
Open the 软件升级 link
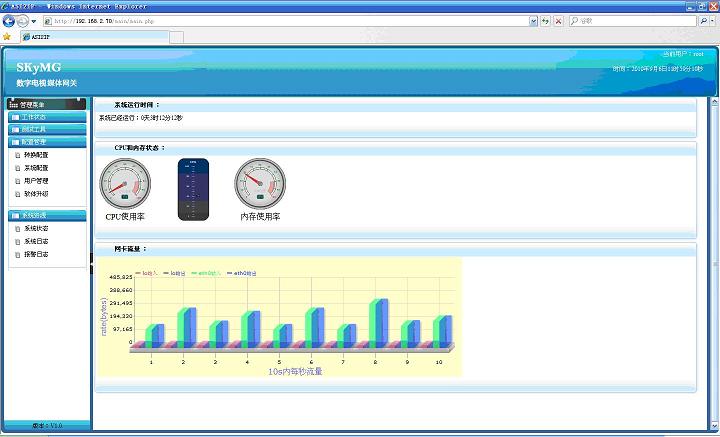[36, 194]
